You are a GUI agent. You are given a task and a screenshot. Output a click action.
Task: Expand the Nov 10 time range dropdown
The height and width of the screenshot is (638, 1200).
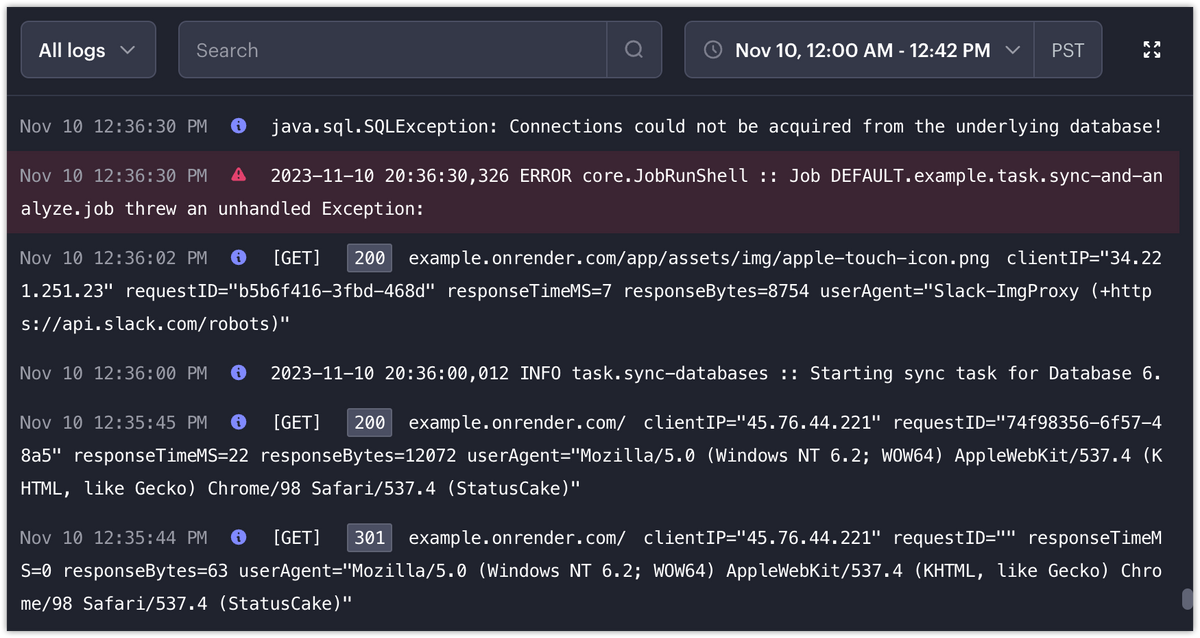click(860, 50)
